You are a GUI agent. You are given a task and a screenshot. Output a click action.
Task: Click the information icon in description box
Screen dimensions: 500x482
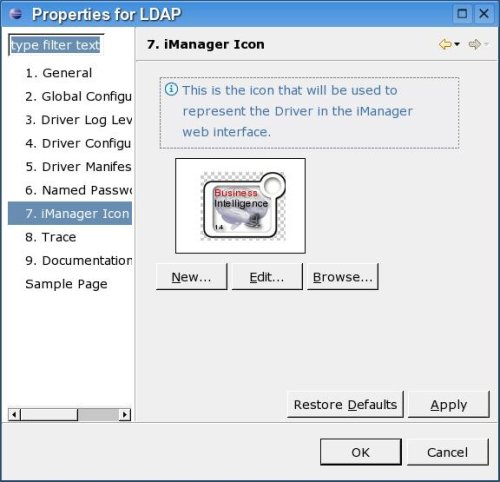(171, 89)
